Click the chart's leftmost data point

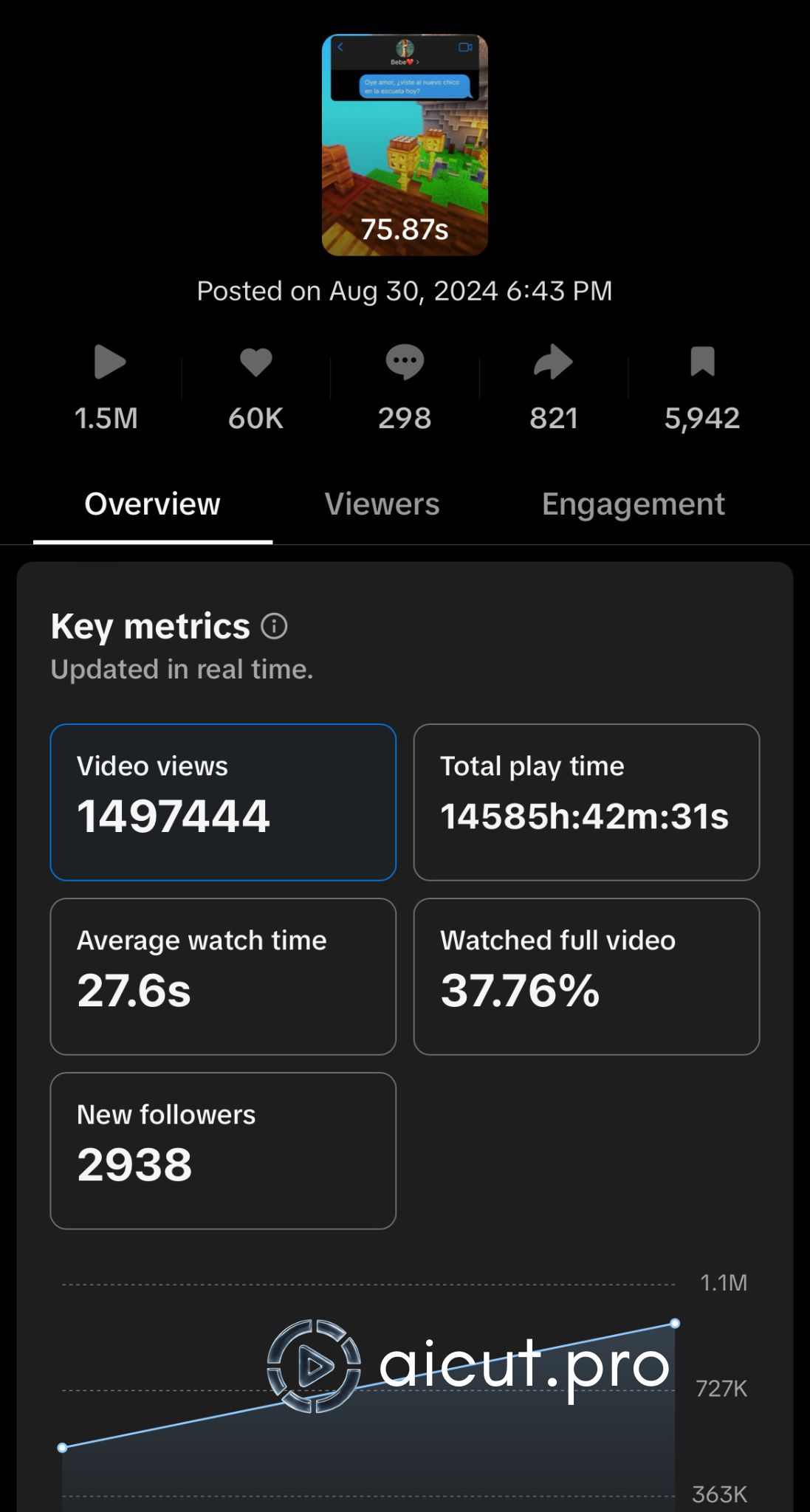[x=63, y=1448]
